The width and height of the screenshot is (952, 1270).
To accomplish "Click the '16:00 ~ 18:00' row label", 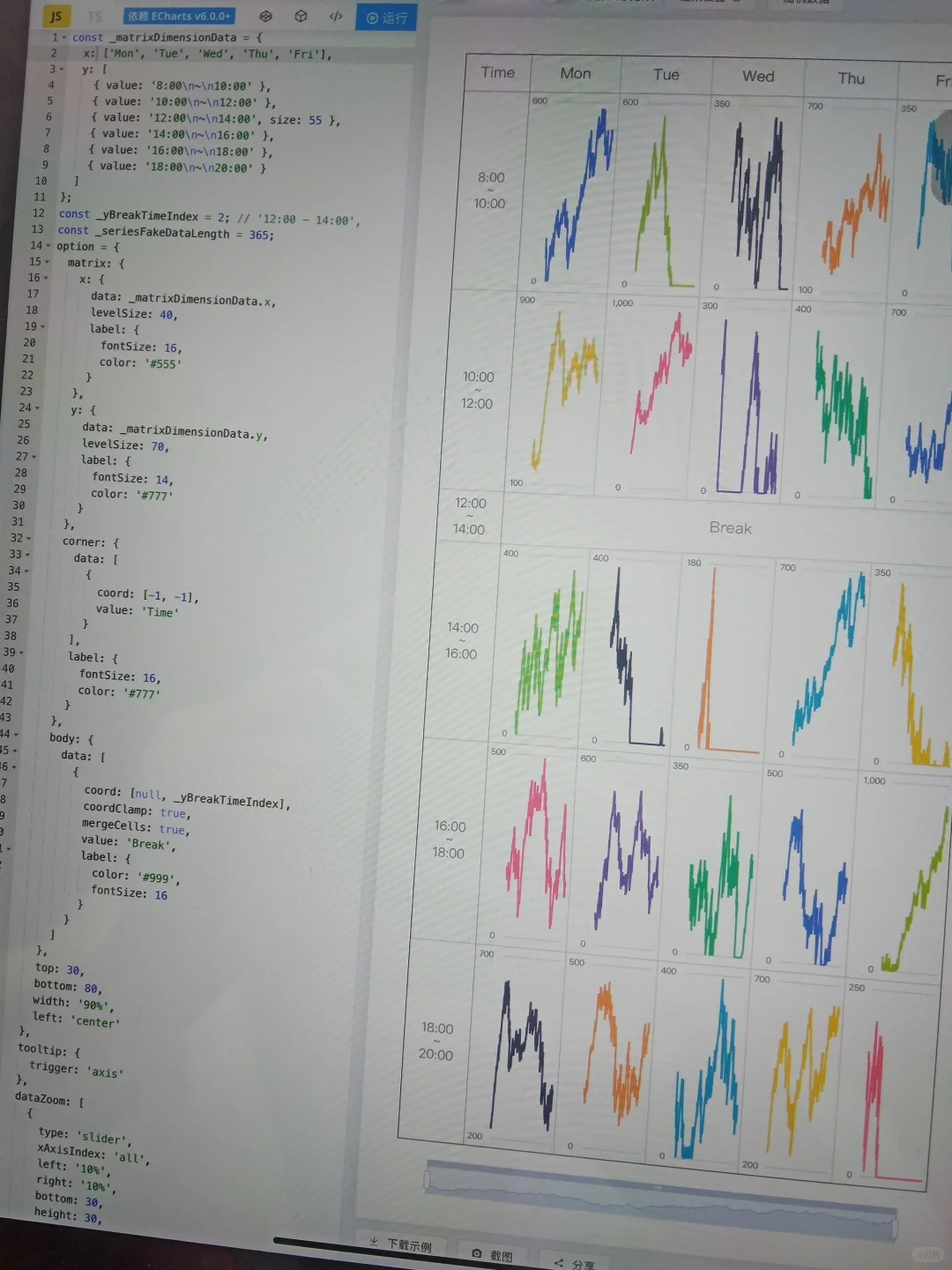I will [450, 840].
